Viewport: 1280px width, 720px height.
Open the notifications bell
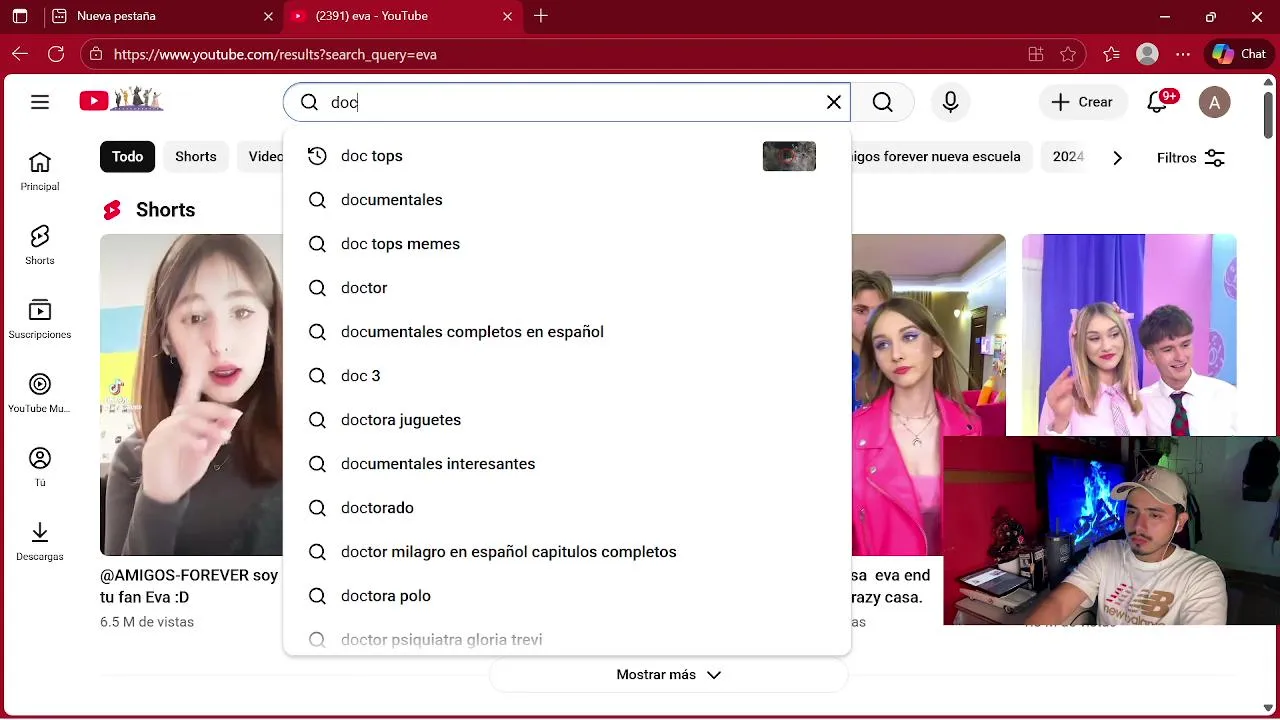click(1158, 102)
